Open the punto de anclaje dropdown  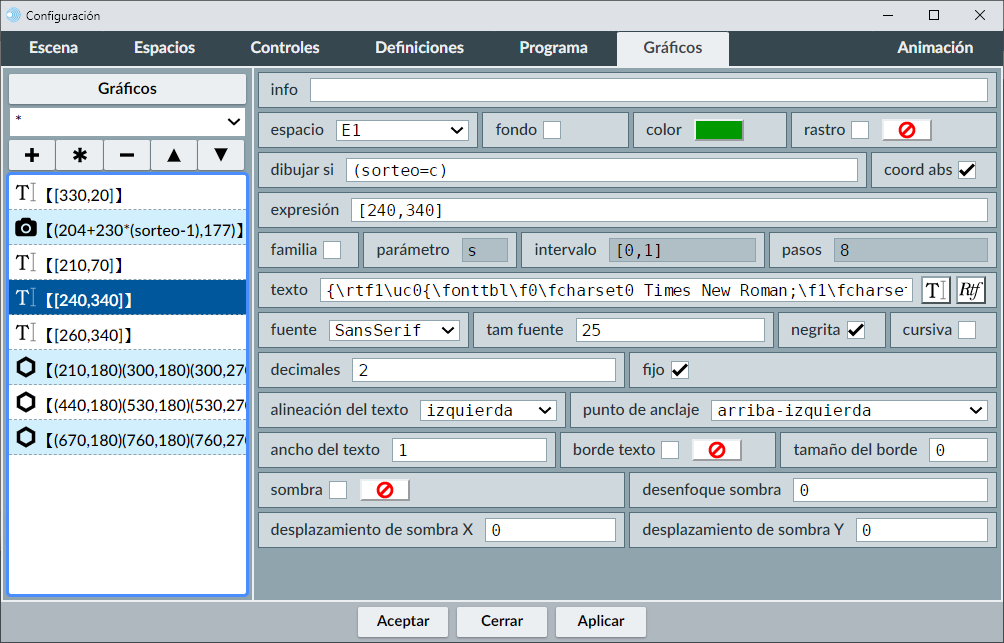point(849,410)
